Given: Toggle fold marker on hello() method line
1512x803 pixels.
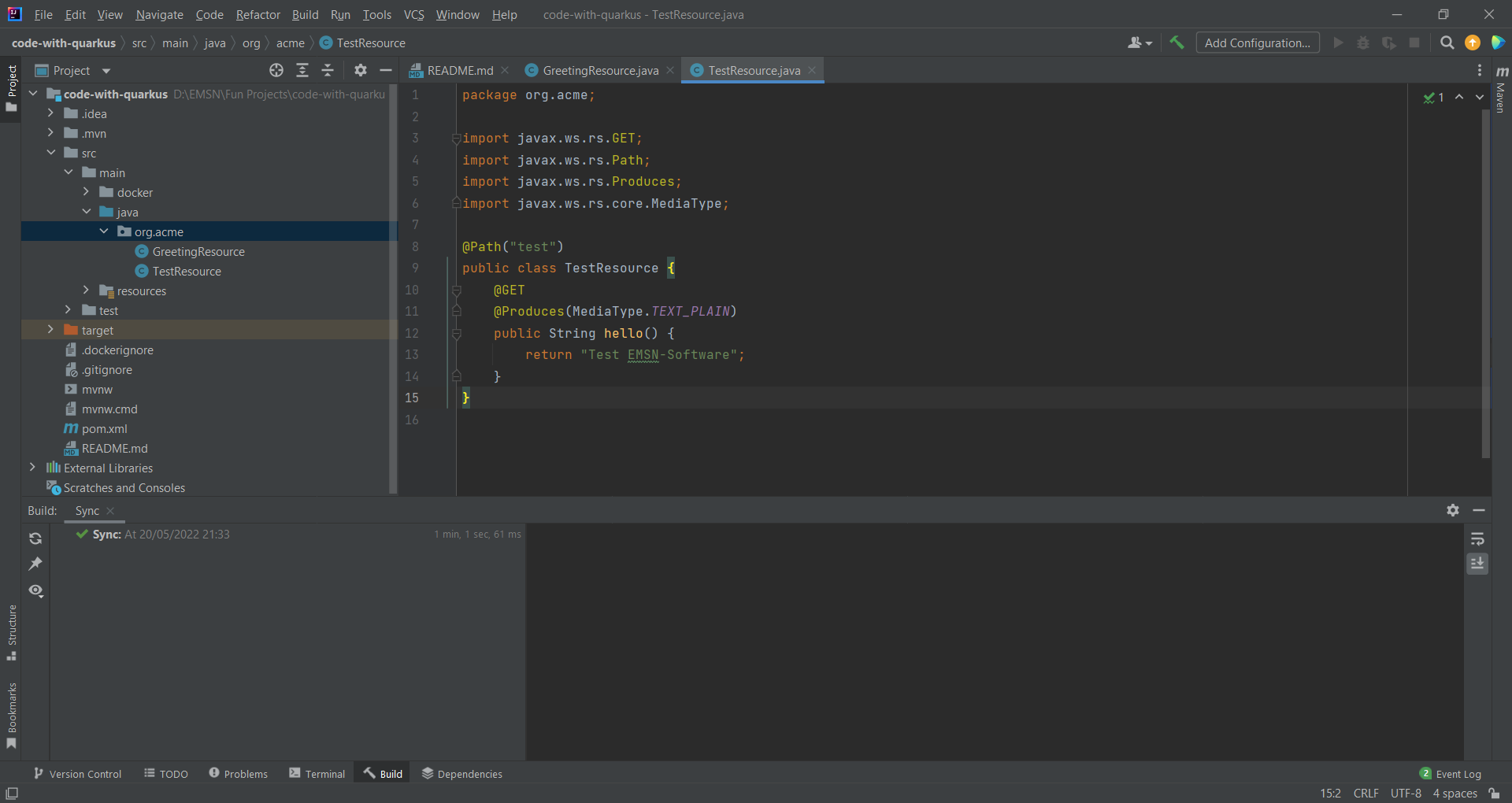Looking at the screenshot, I should pos(456,334).
